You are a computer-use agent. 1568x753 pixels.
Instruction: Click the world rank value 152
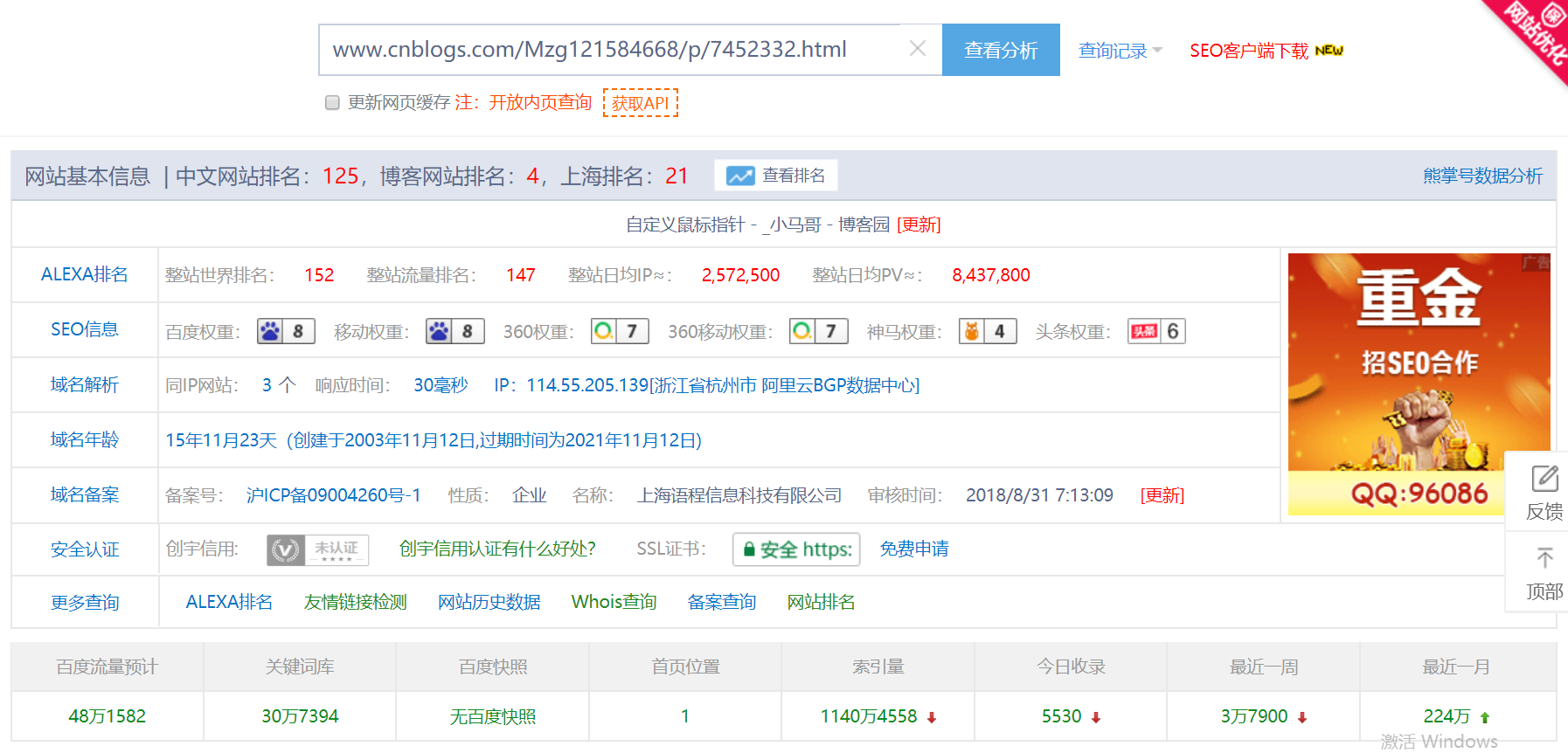tap(319, 275)
